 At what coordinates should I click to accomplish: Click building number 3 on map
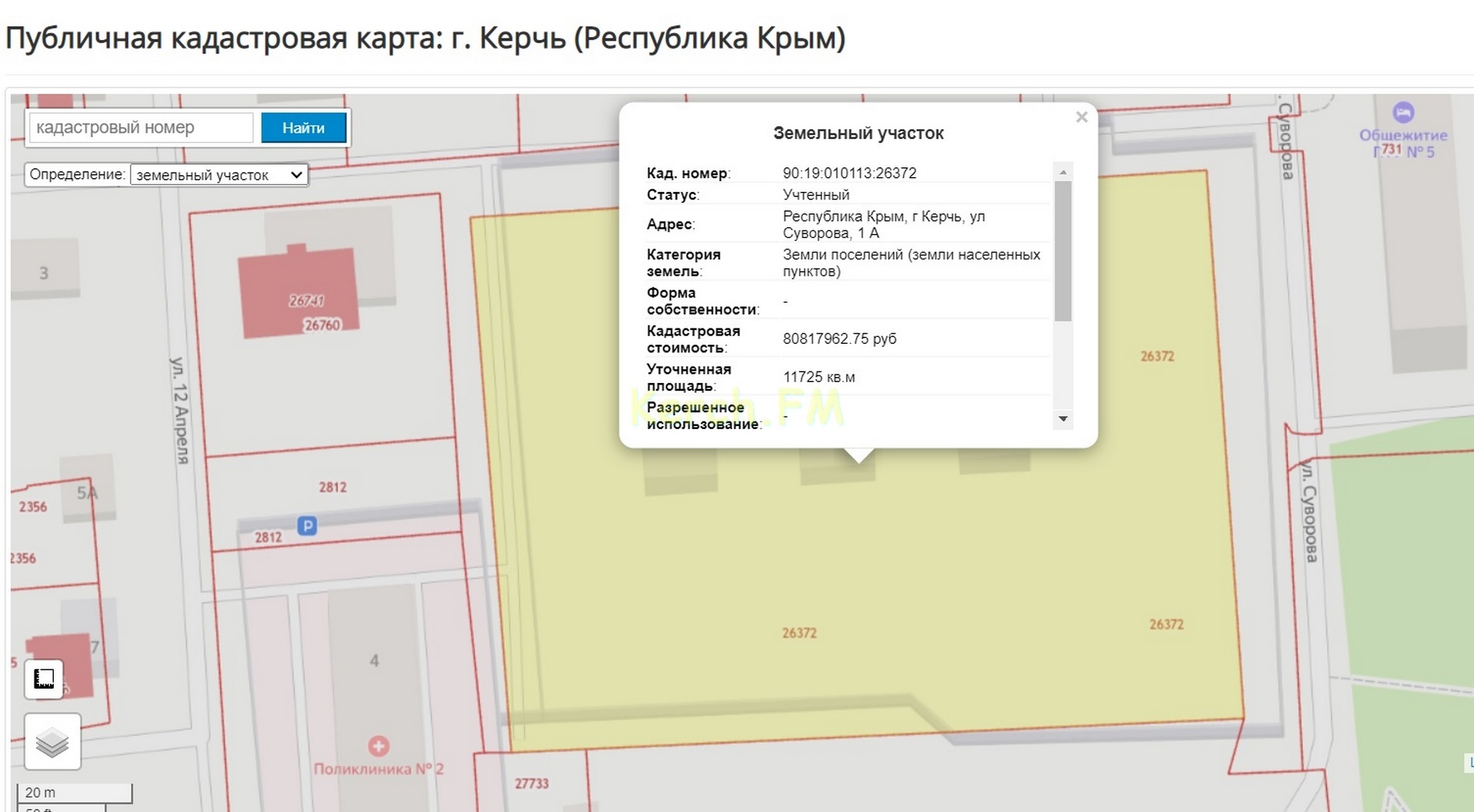coord(44,273)
